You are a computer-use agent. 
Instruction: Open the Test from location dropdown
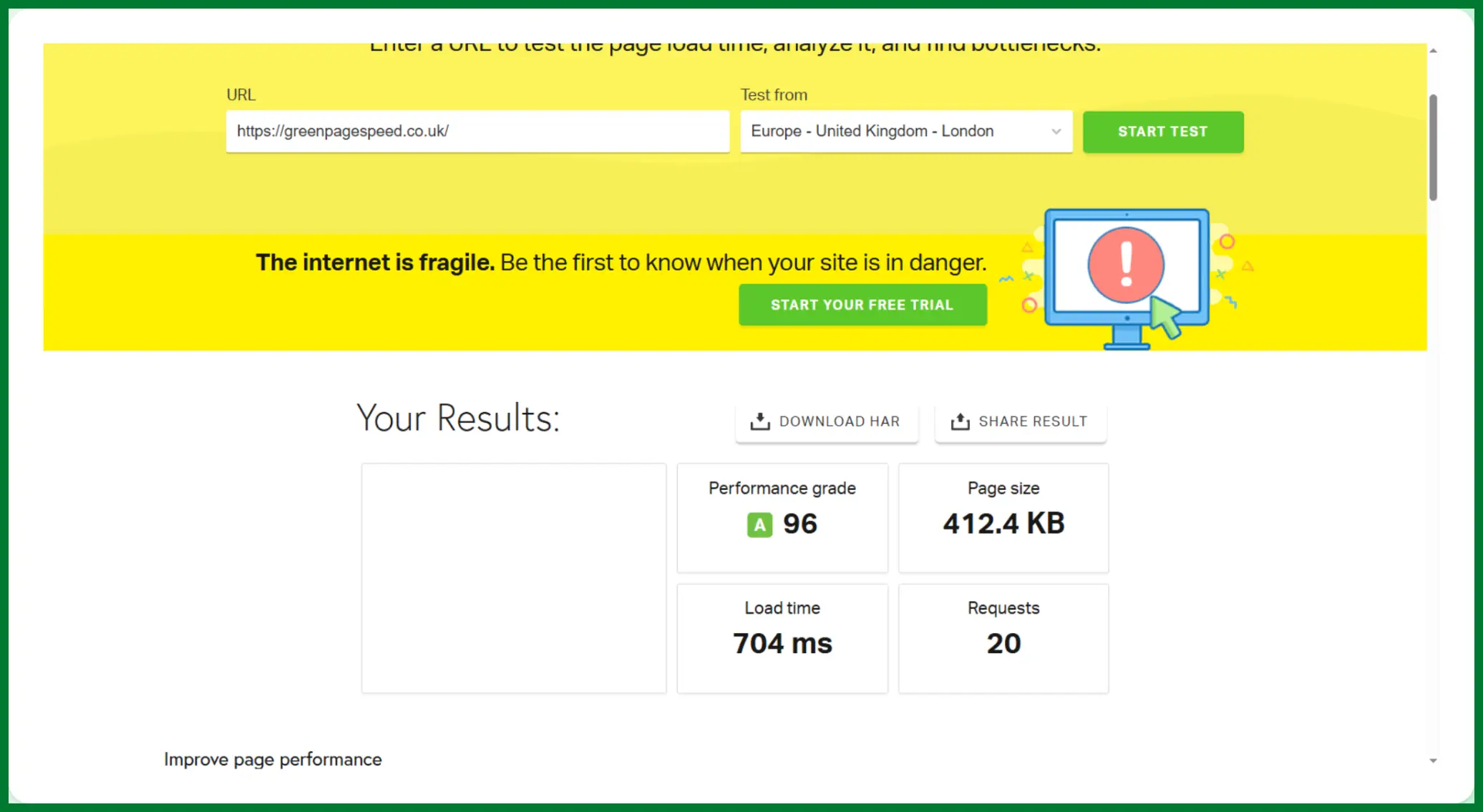[x=895, y=132]
